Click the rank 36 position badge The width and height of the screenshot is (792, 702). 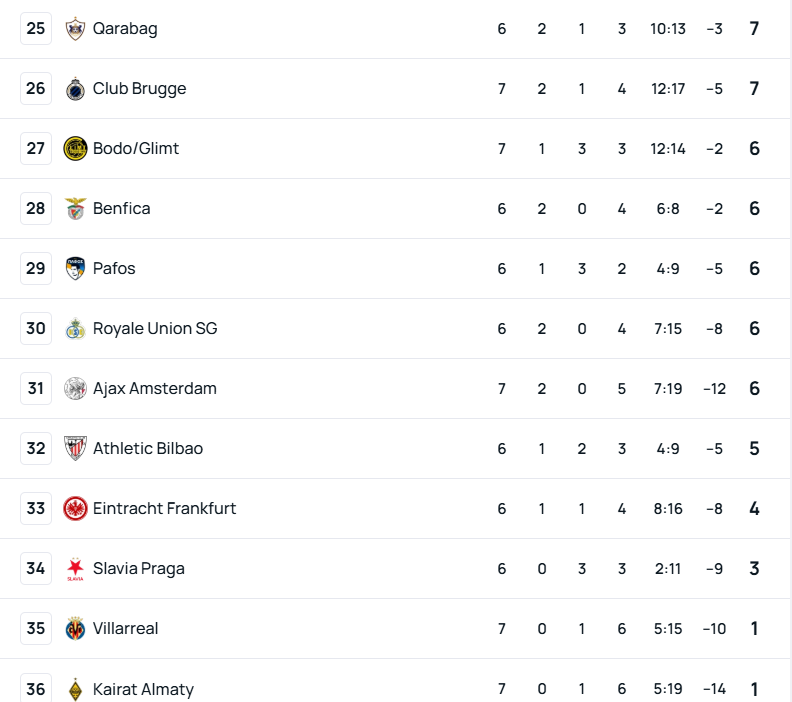36,689
